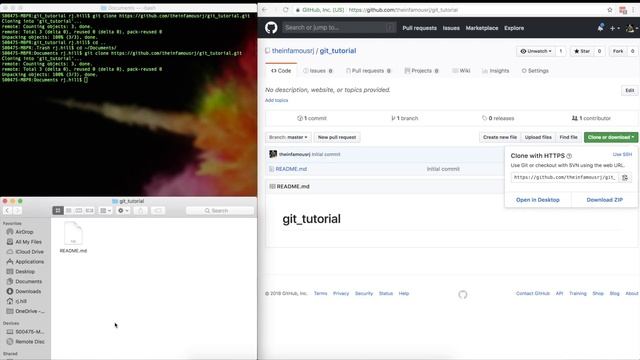Switch to the repository Settings tab
The height and width of the screenshot is (360, 640).
(x=535, y=71)
